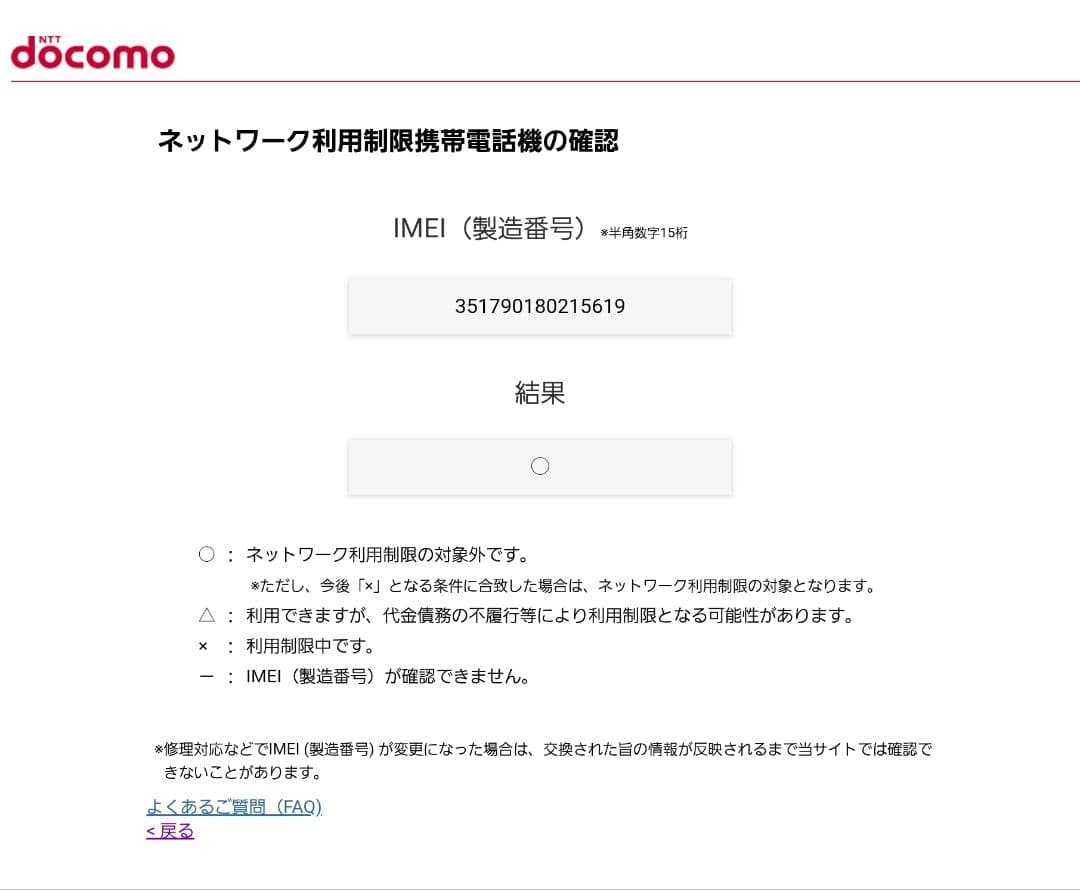Select the IMEI number 351790180215619 field
The image size is (1080, 890).
(540, 305)
